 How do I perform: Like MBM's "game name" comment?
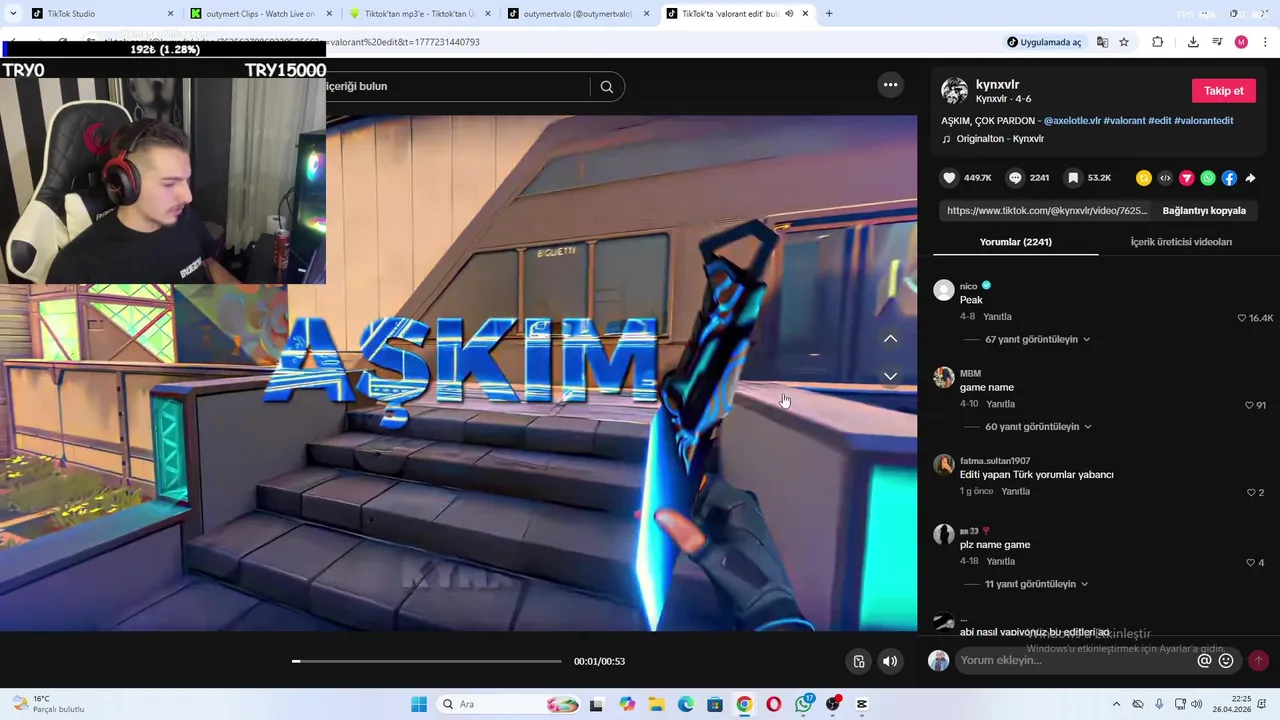(x=1249, y=405)
